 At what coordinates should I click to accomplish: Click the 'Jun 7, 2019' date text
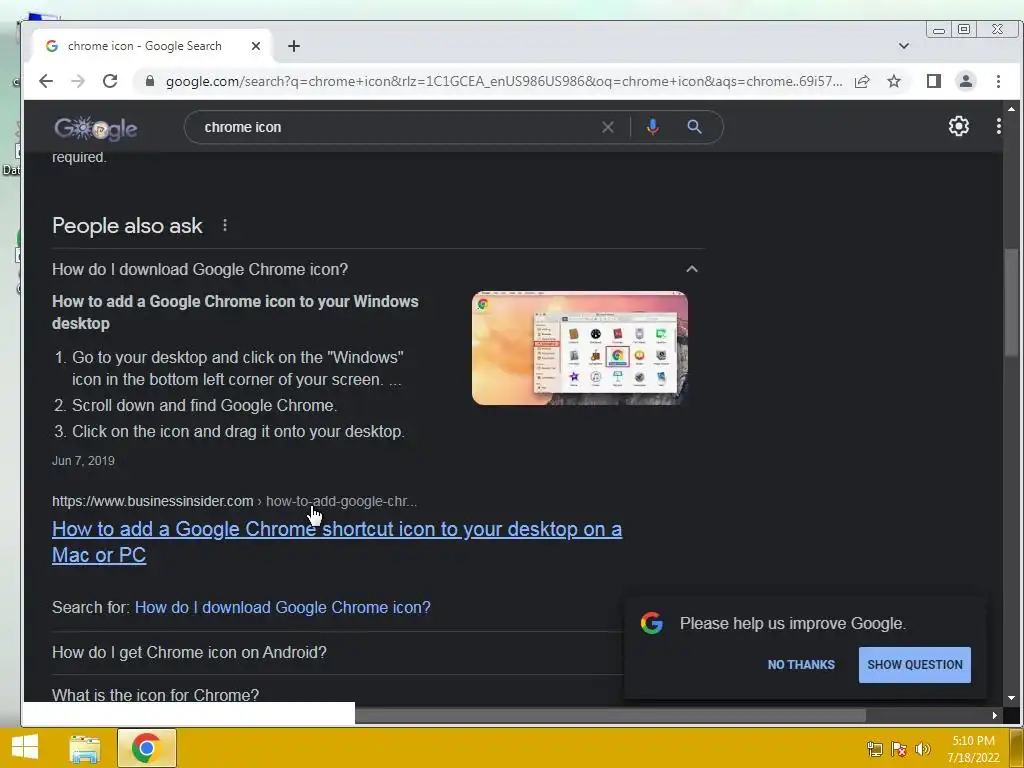(83, 460)
